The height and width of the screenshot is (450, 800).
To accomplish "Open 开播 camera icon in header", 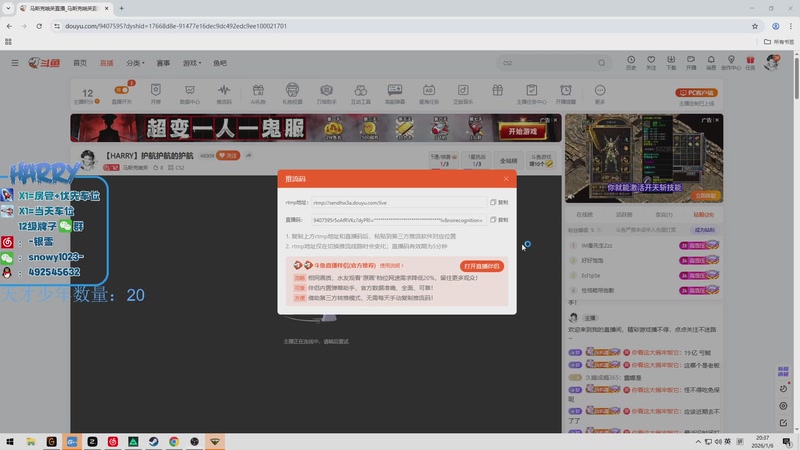I will (691, 63).
